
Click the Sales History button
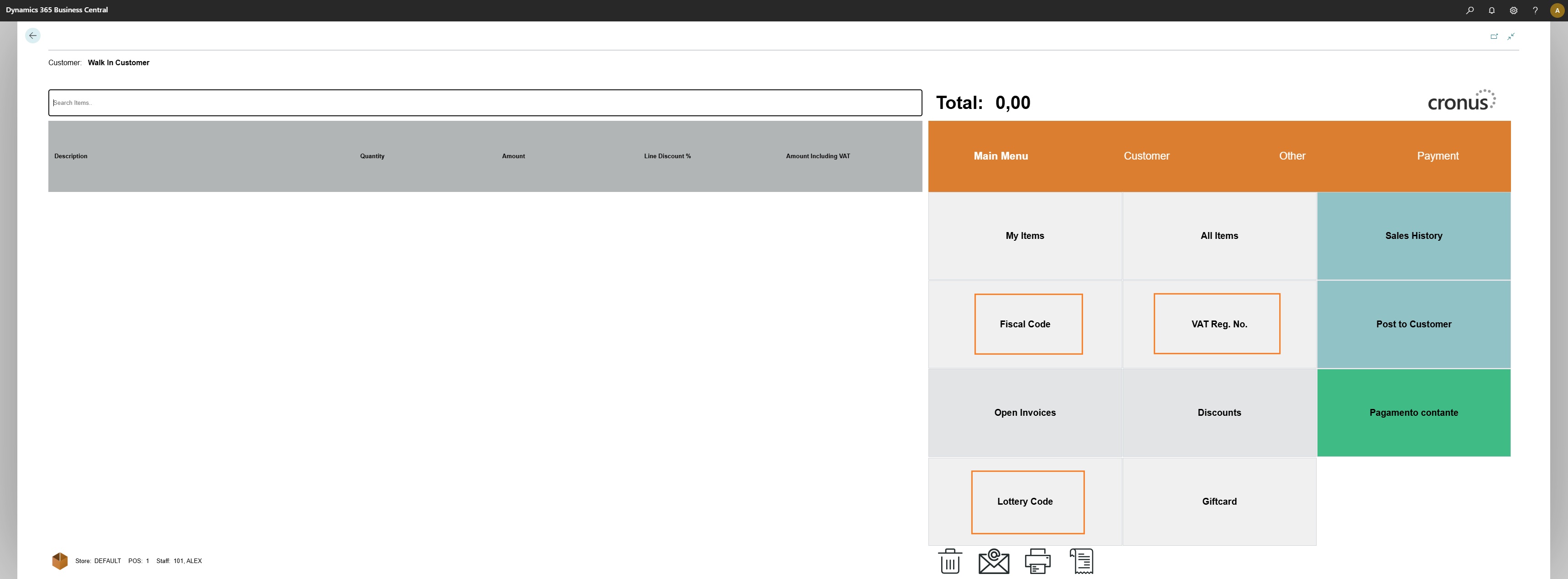click(1413, 236)
